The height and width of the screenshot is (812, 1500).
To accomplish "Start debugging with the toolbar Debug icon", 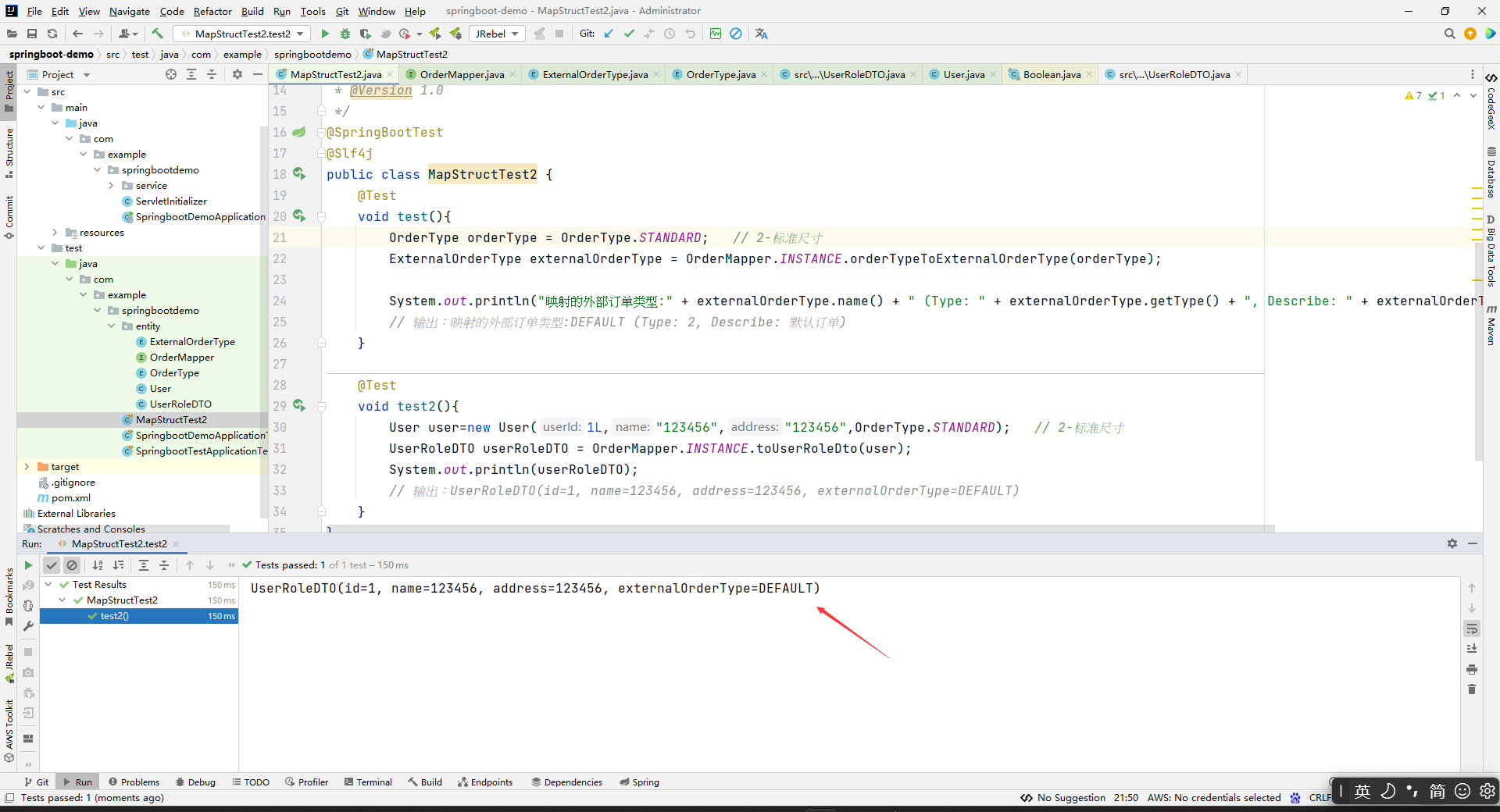I will pos(345,34).
